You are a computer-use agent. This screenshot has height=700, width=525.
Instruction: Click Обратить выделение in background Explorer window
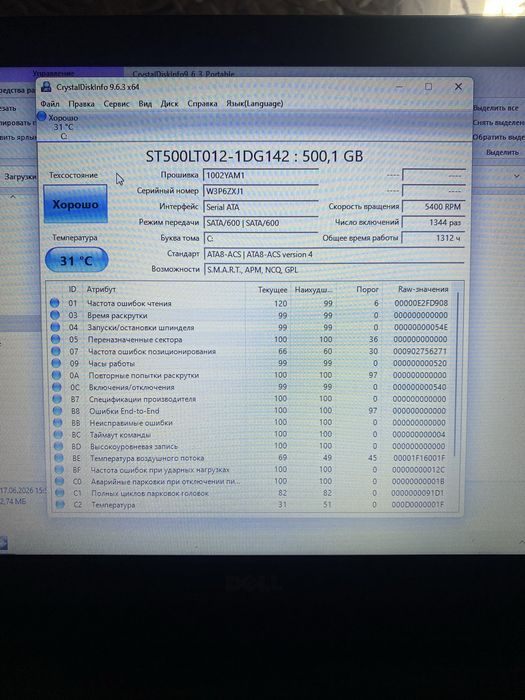[x=499, y=138]
